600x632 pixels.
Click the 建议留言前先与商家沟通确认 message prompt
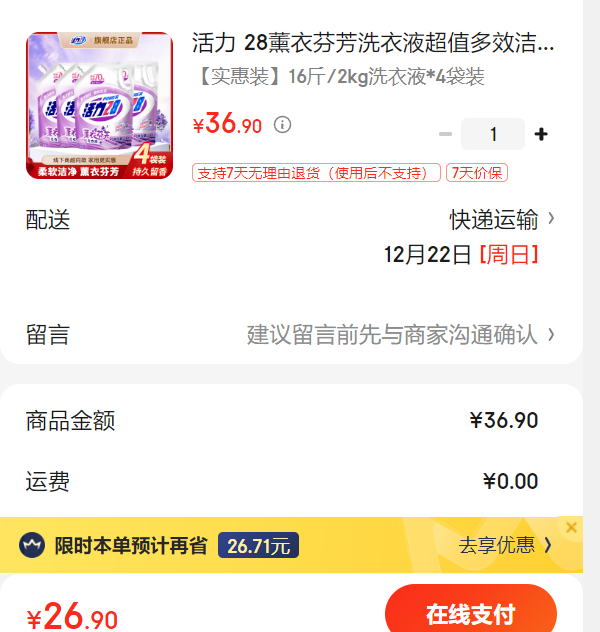[392, 335]
